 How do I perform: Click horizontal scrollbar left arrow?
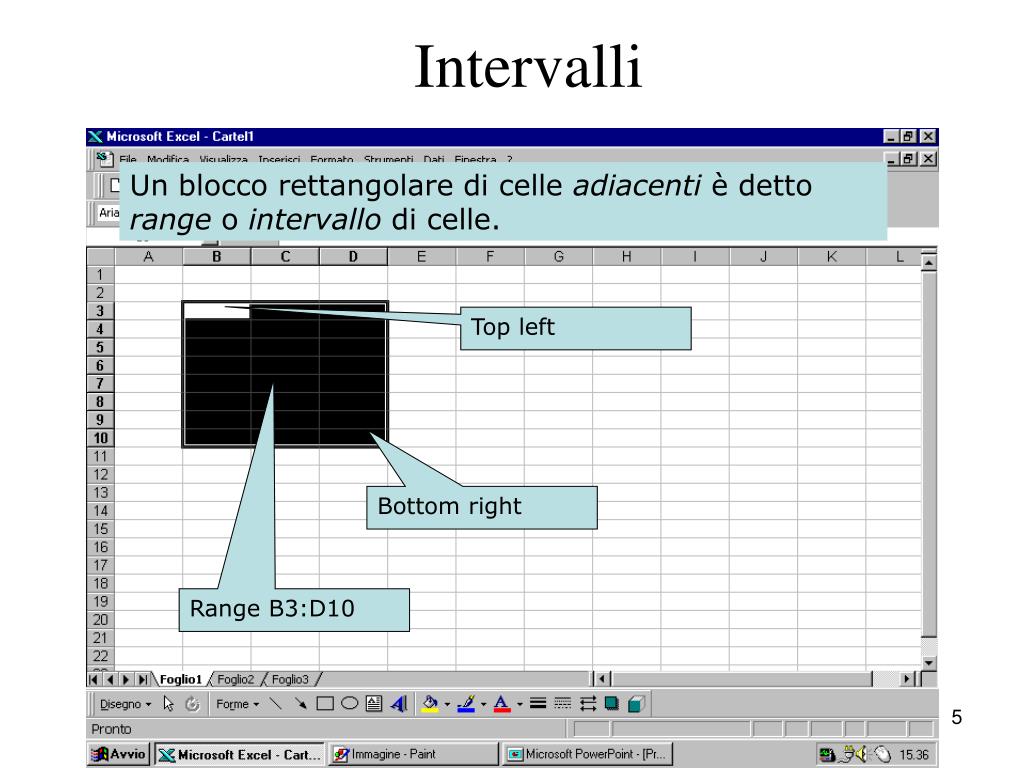pos(601,679)
